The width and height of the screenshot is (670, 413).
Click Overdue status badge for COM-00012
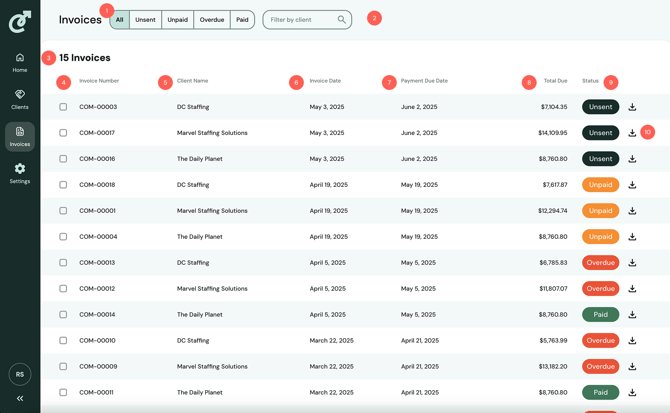(600, 289)
